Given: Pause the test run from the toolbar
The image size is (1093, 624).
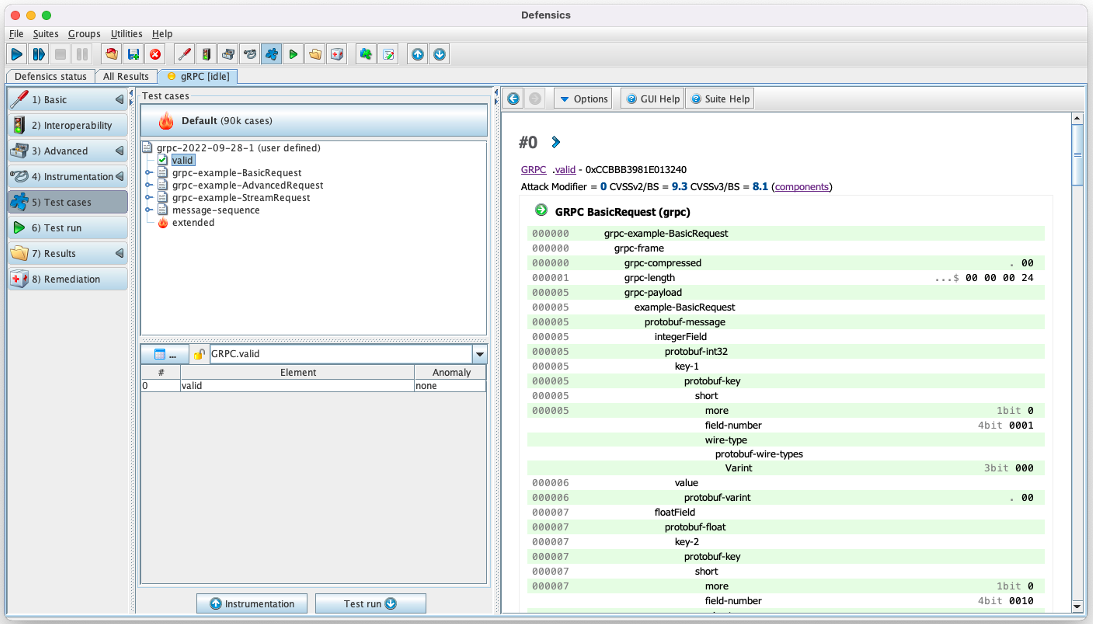Looking at the screenshot, I should click(x=83, y=54).
